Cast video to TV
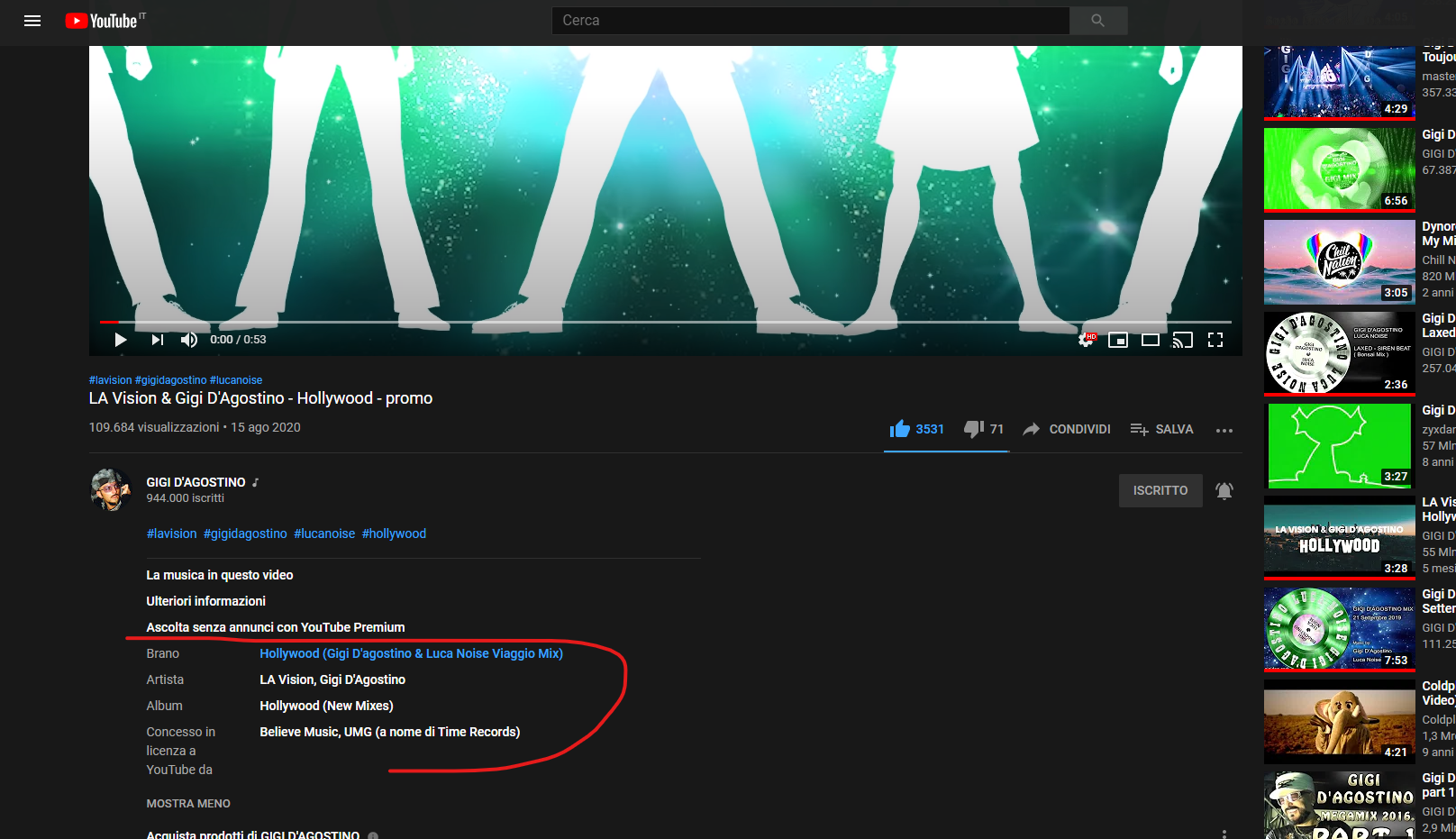Image resolution: width=1456 pixels, height=839 pixels. pos(1182,340)
